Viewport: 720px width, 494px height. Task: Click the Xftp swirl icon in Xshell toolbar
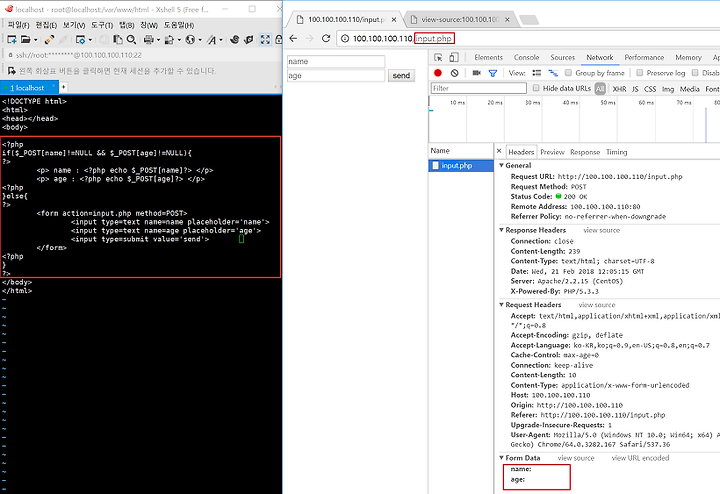(235, 39)
